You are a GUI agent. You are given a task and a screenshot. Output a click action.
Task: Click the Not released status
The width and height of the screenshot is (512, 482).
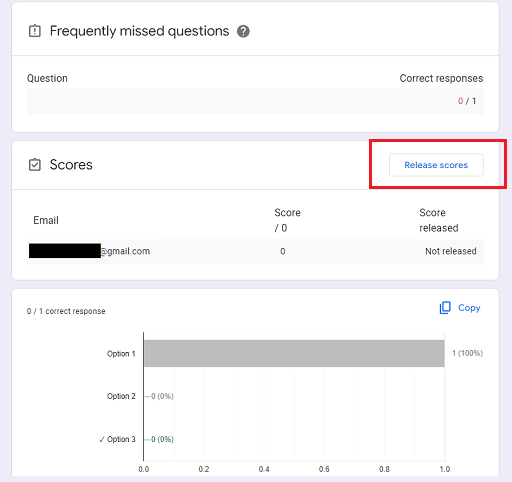[451, 251]
